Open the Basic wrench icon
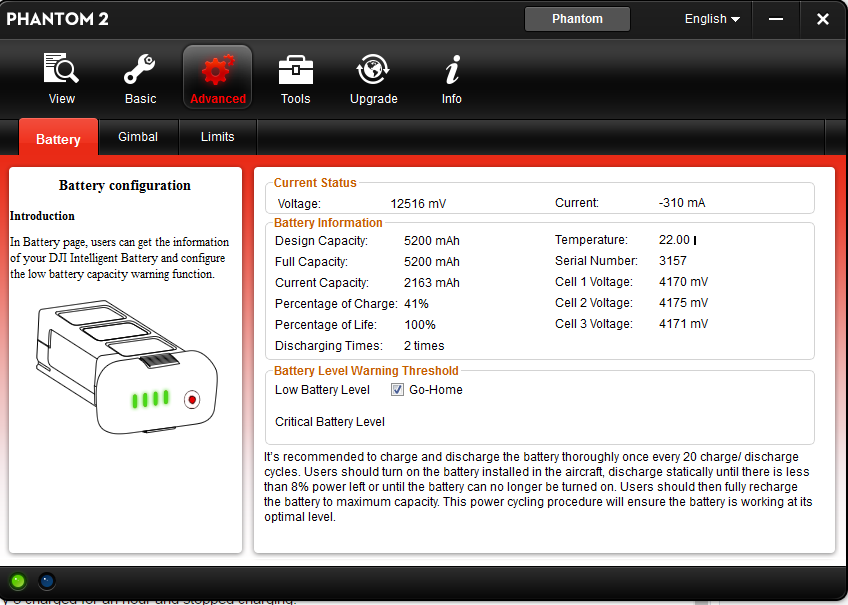 tap(140, 69)
